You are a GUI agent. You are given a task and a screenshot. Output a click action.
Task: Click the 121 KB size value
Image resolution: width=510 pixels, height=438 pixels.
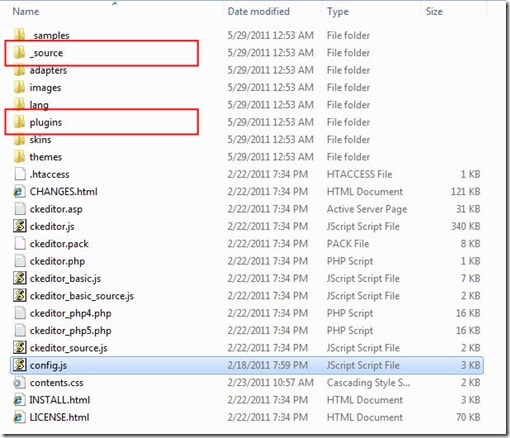pos(466,191)
